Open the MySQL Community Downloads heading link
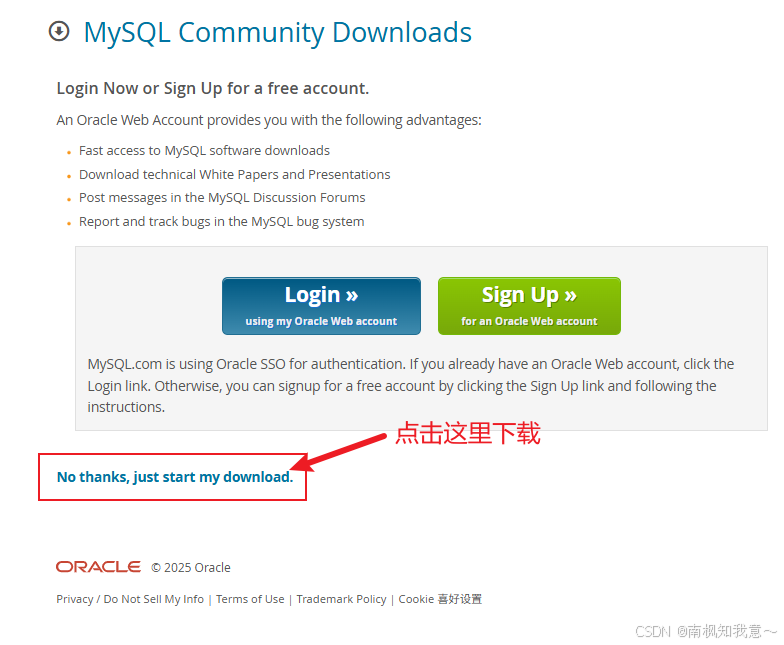 pyautogui.click(x=278, y=32)
